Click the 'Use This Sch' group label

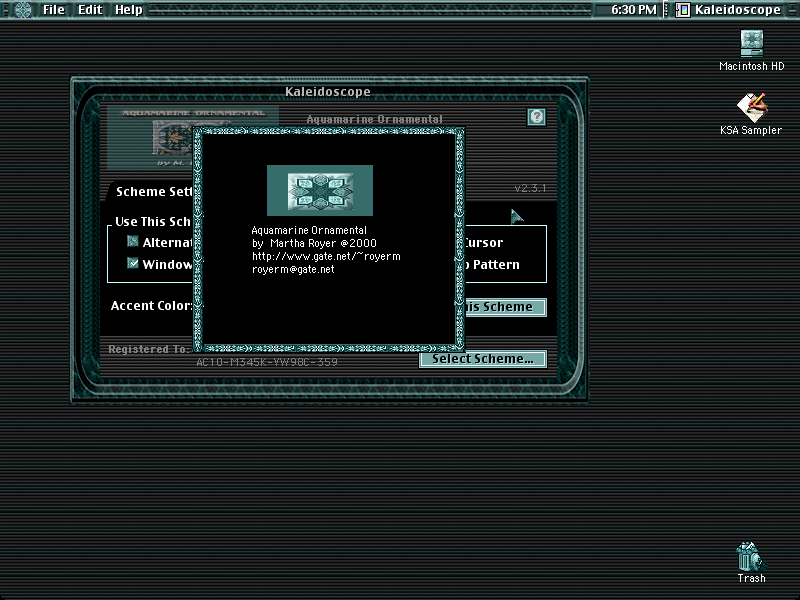(x=153, y=221)
